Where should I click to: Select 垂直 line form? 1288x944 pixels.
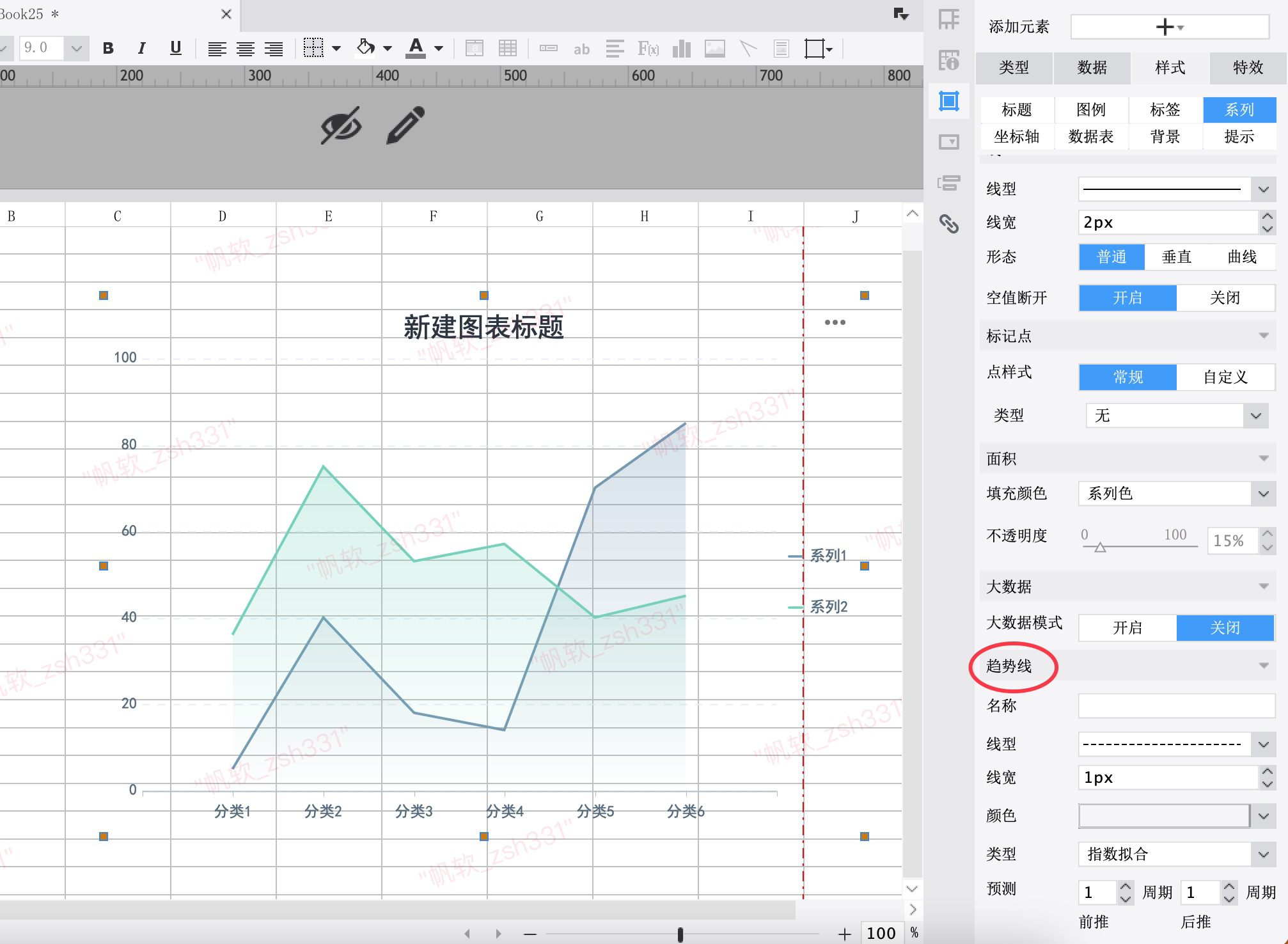1177,257
